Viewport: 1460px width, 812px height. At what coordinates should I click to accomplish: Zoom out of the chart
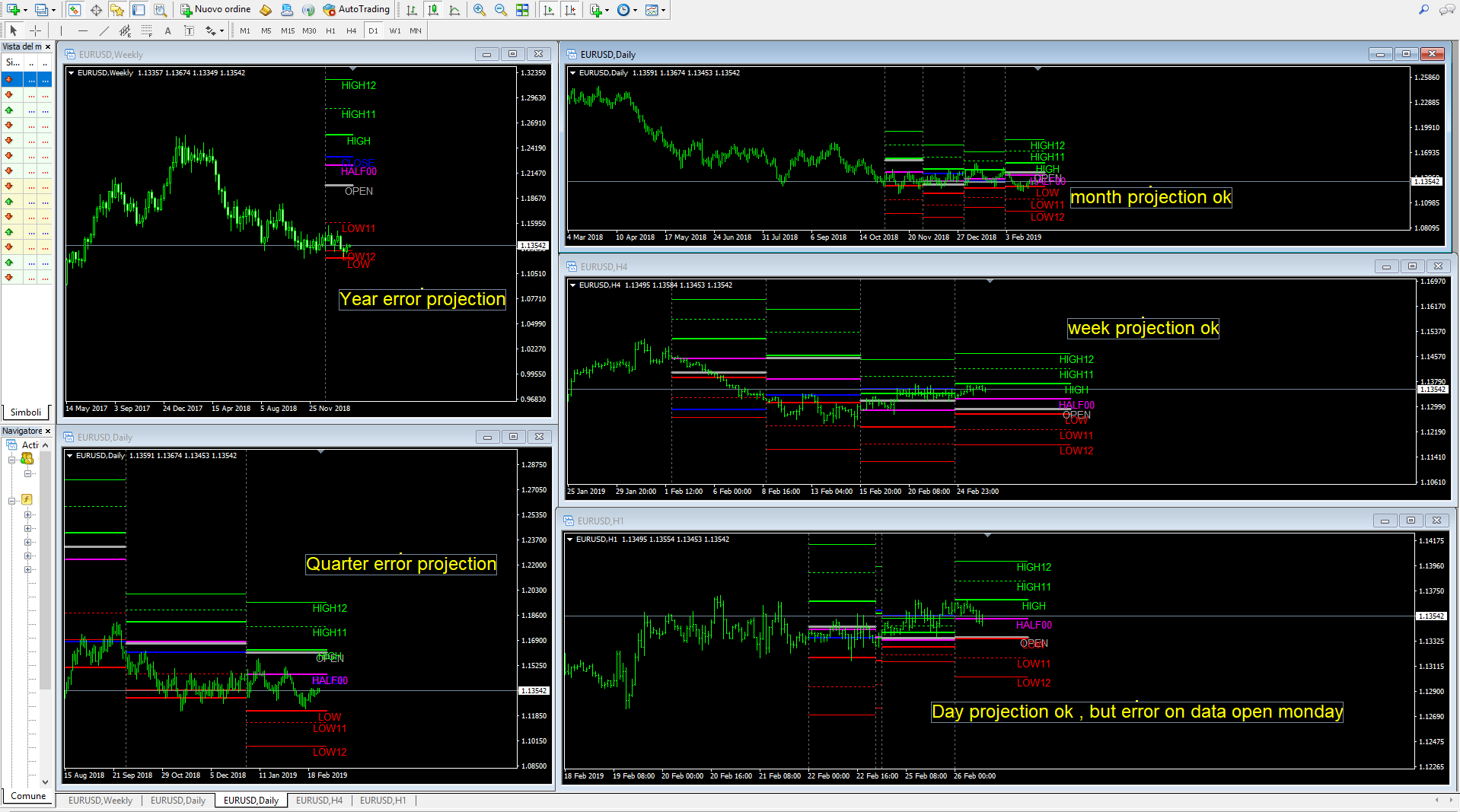pyautogui.click(x=500, y=10)
